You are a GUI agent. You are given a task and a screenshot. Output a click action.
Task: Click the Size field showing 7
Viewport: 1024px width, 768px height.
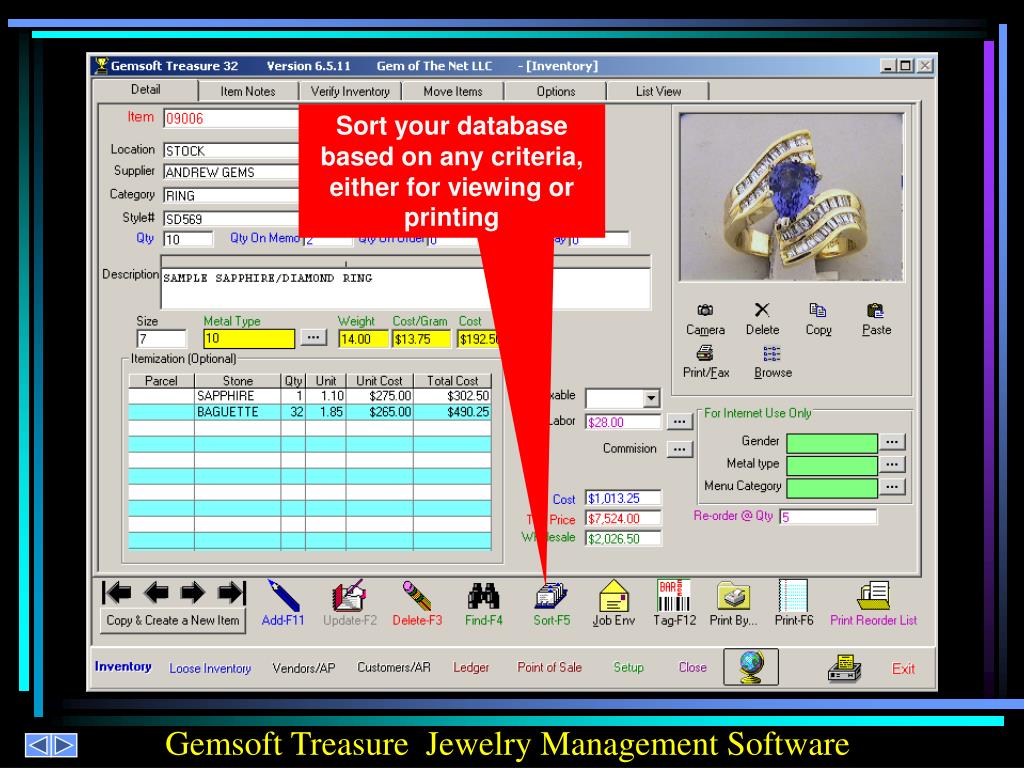tap(161, 339)
